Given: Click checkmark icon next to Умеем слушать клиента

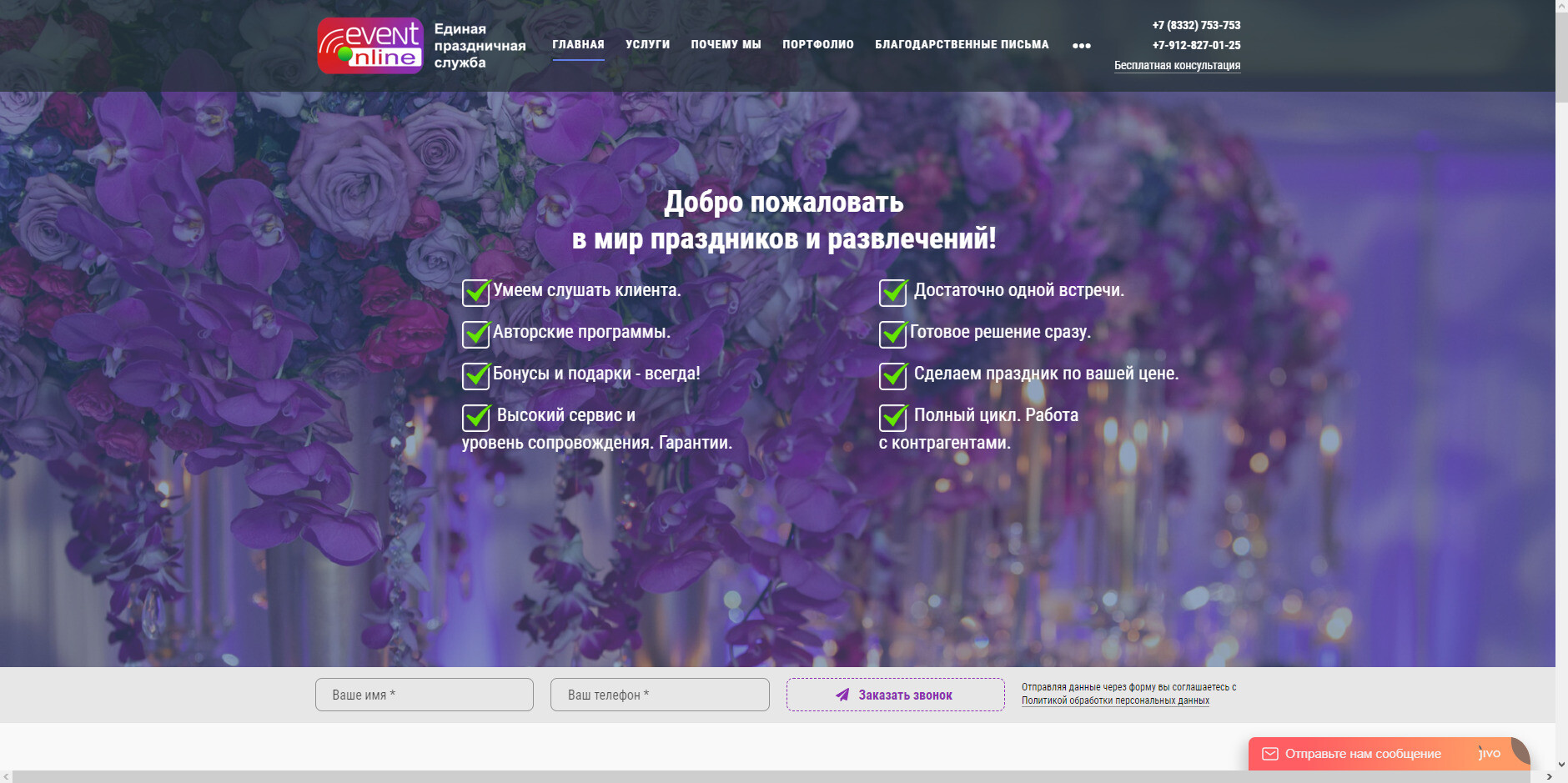Looking at the screenshot, I should 476,292.
